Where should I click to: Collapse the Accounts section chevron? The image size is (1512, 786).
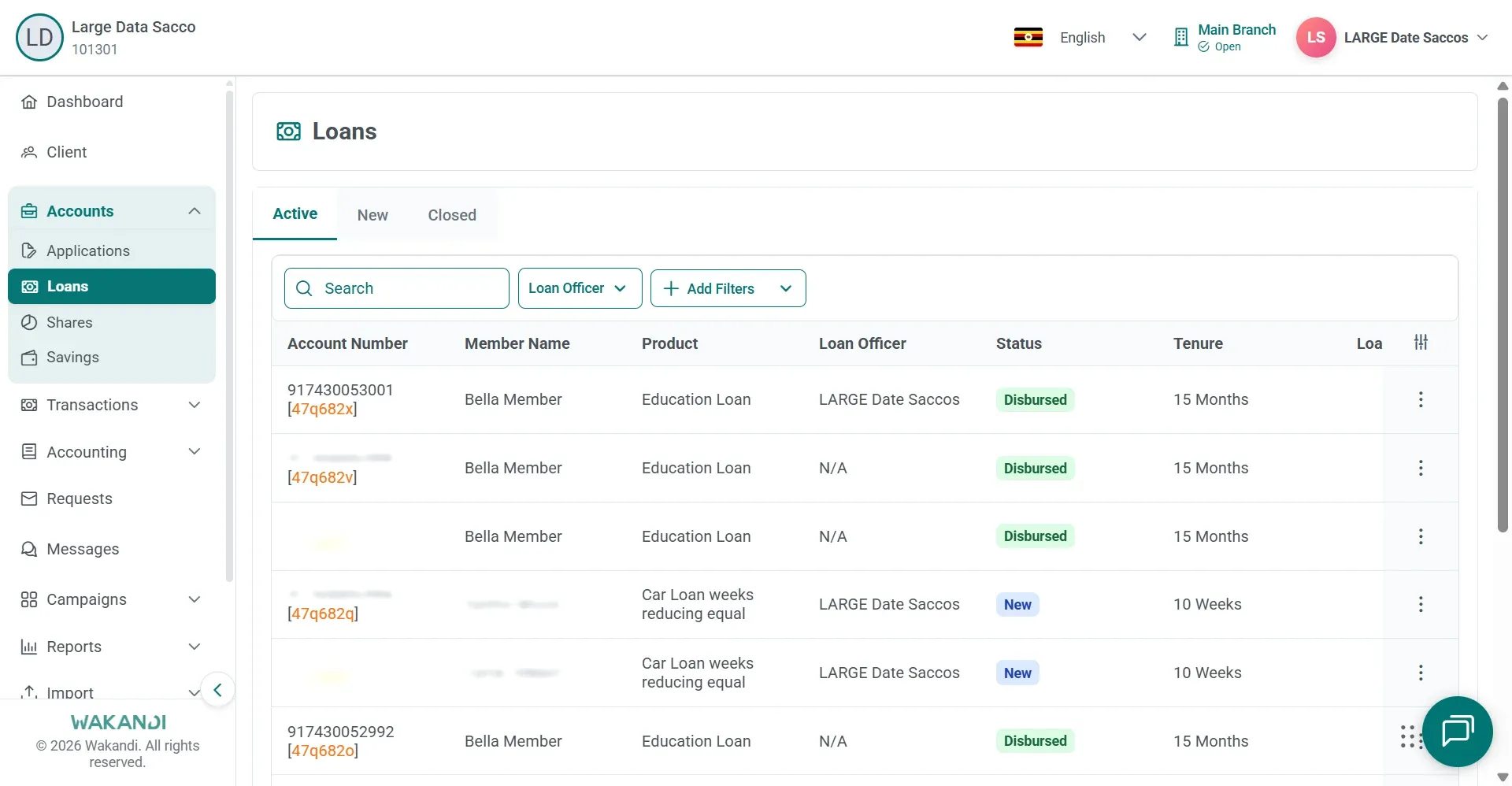click(195, 211)
